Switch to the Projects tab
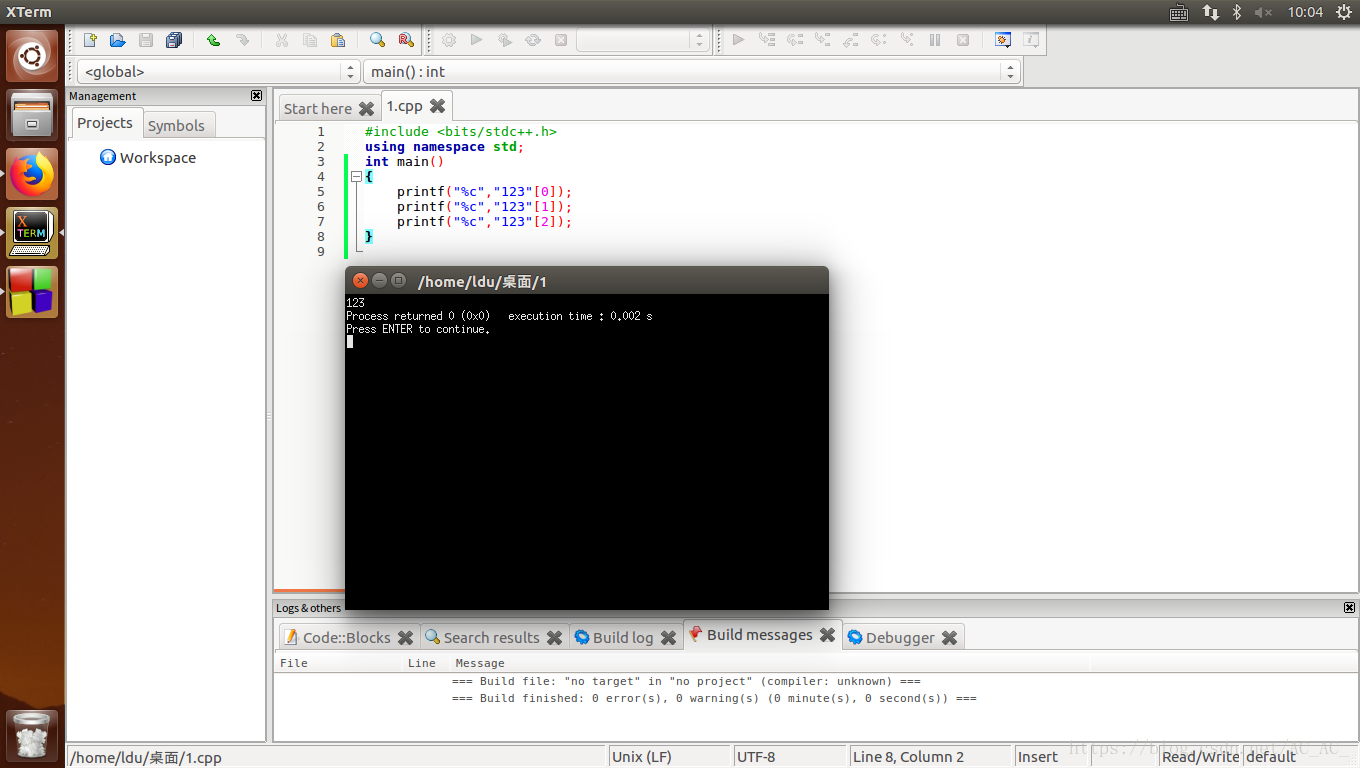1360x768 pixels. tap(105, 123)
